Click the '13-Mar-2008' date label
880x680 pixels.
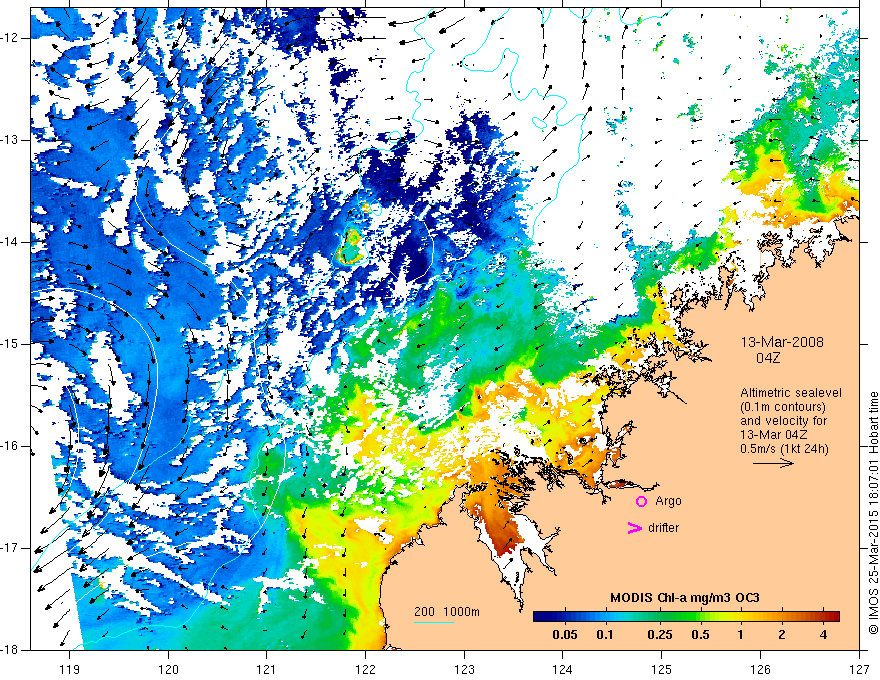(x=782, y=342)
